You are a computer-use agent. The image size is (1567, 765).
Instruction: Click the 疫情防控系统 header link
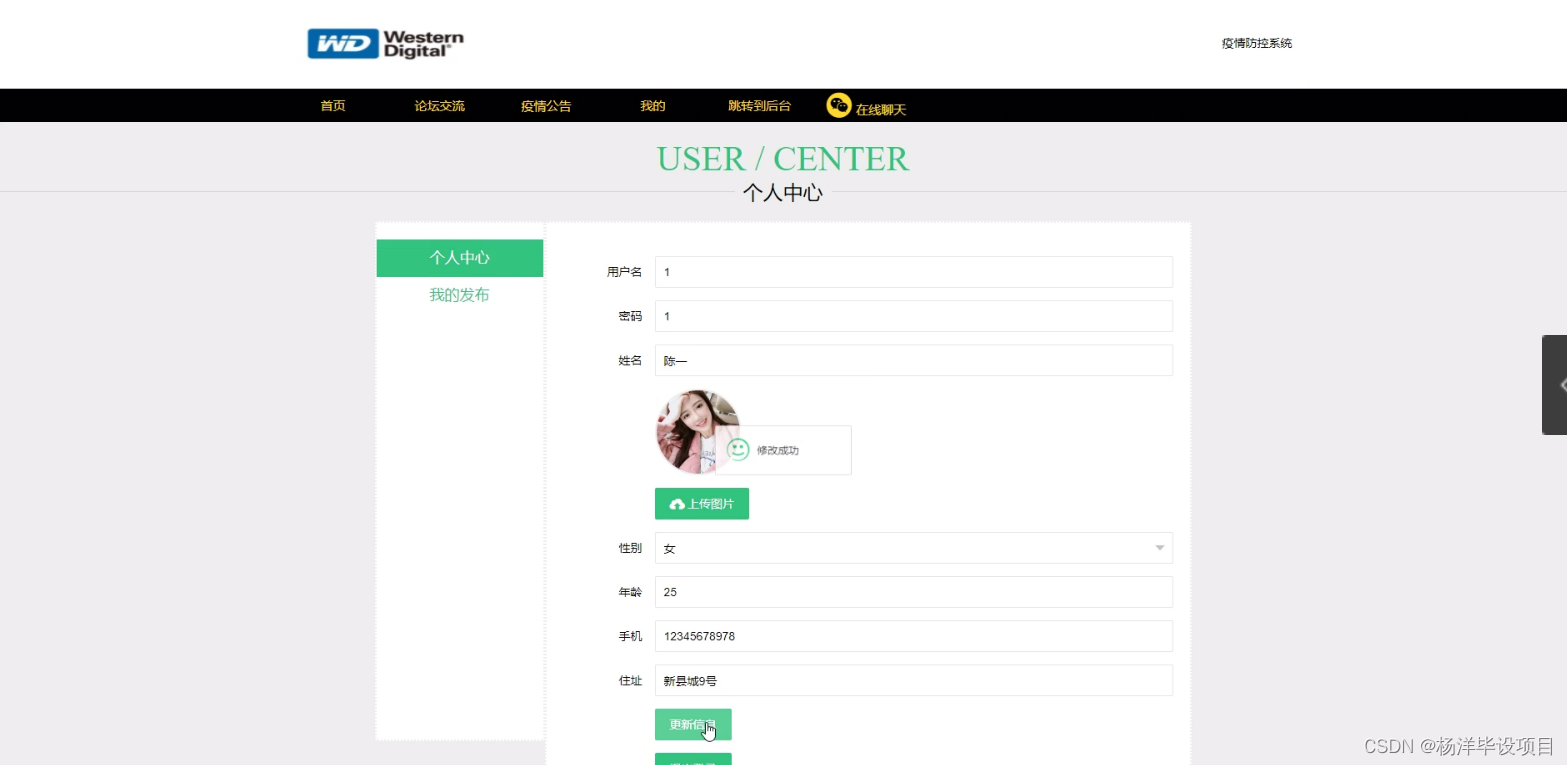[1255, 43]
